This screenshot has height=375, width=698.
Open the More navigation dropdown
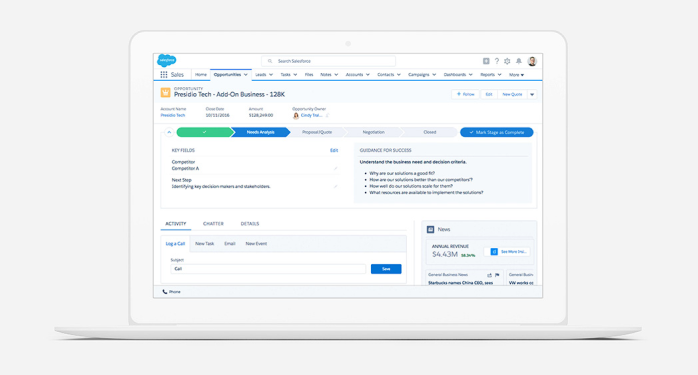point(517,75)
